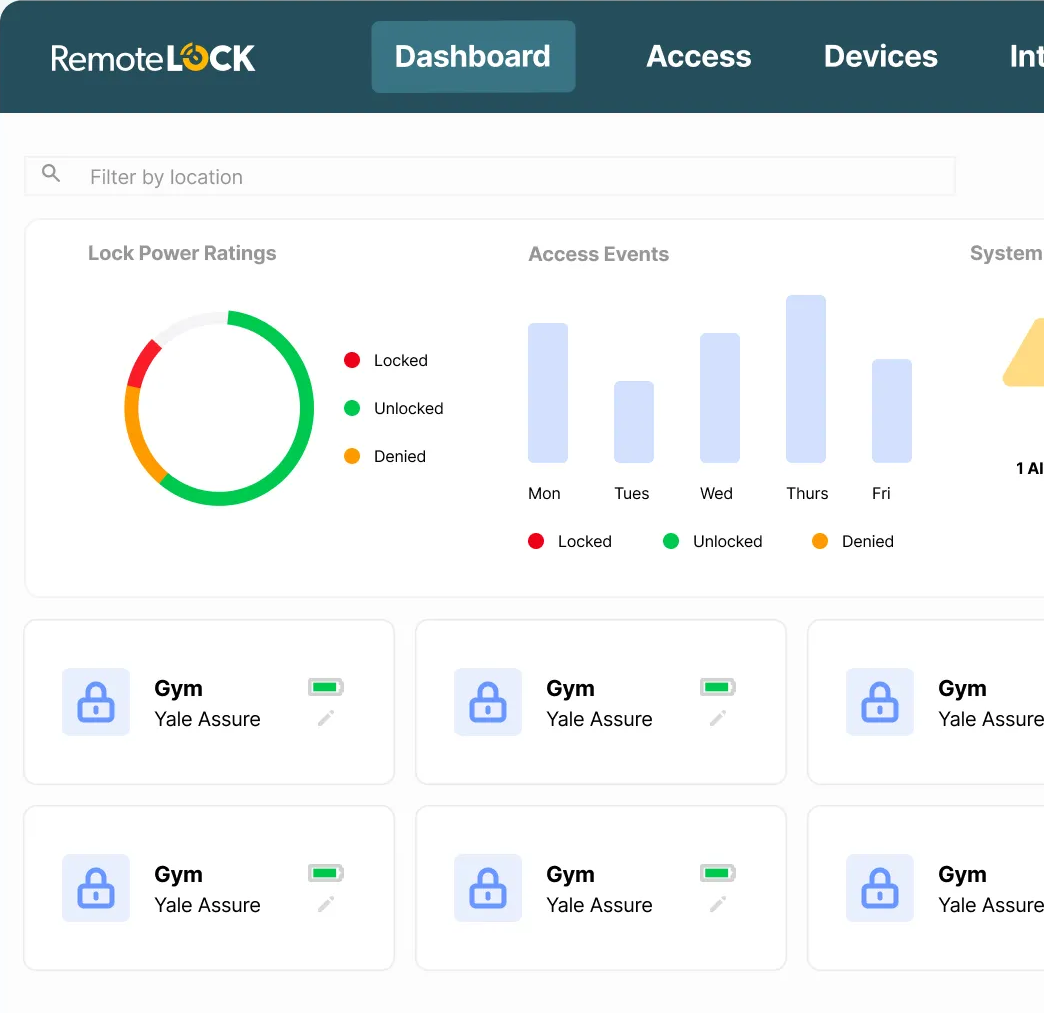Click lock icon in bottom-left Gym card

click(x=96, y=888)
